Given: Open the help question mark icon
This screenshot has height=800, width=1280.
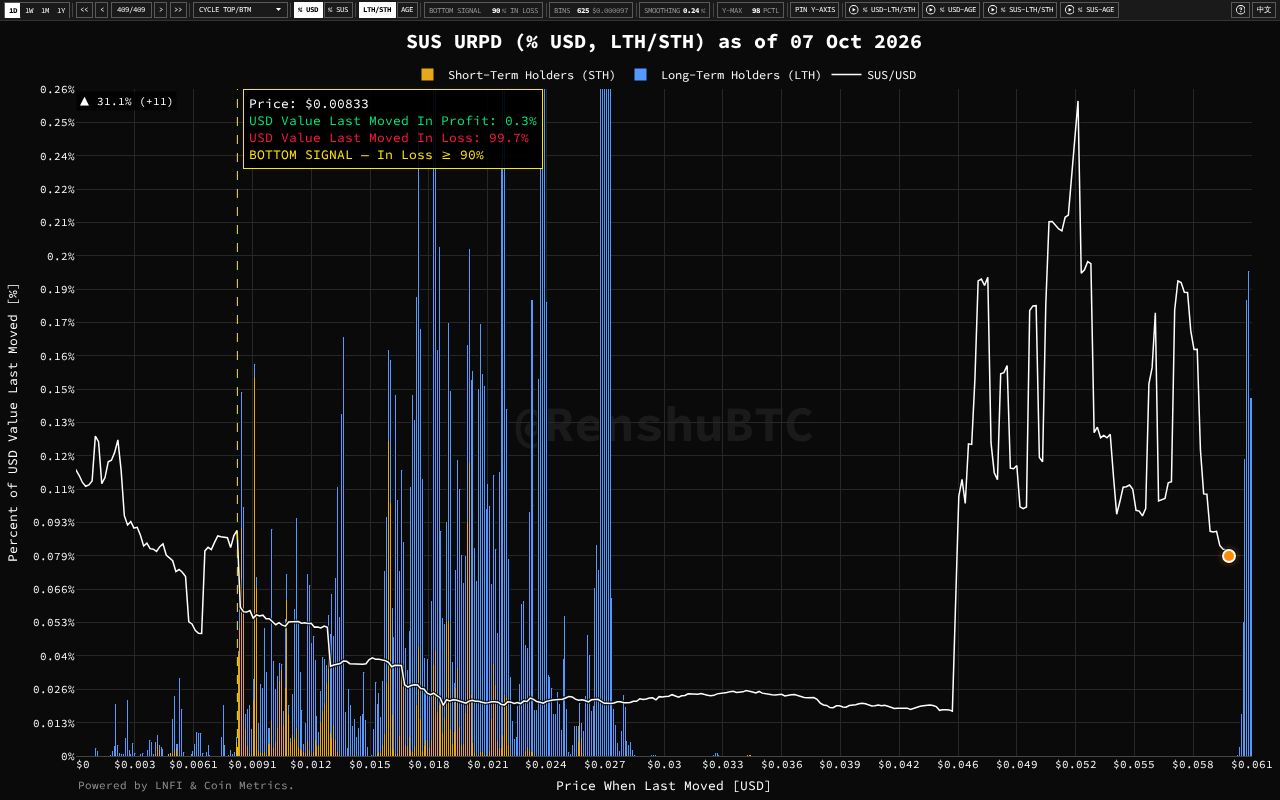Looking at the screenshot, I should pyautogui.click(x=1240, y=10).
